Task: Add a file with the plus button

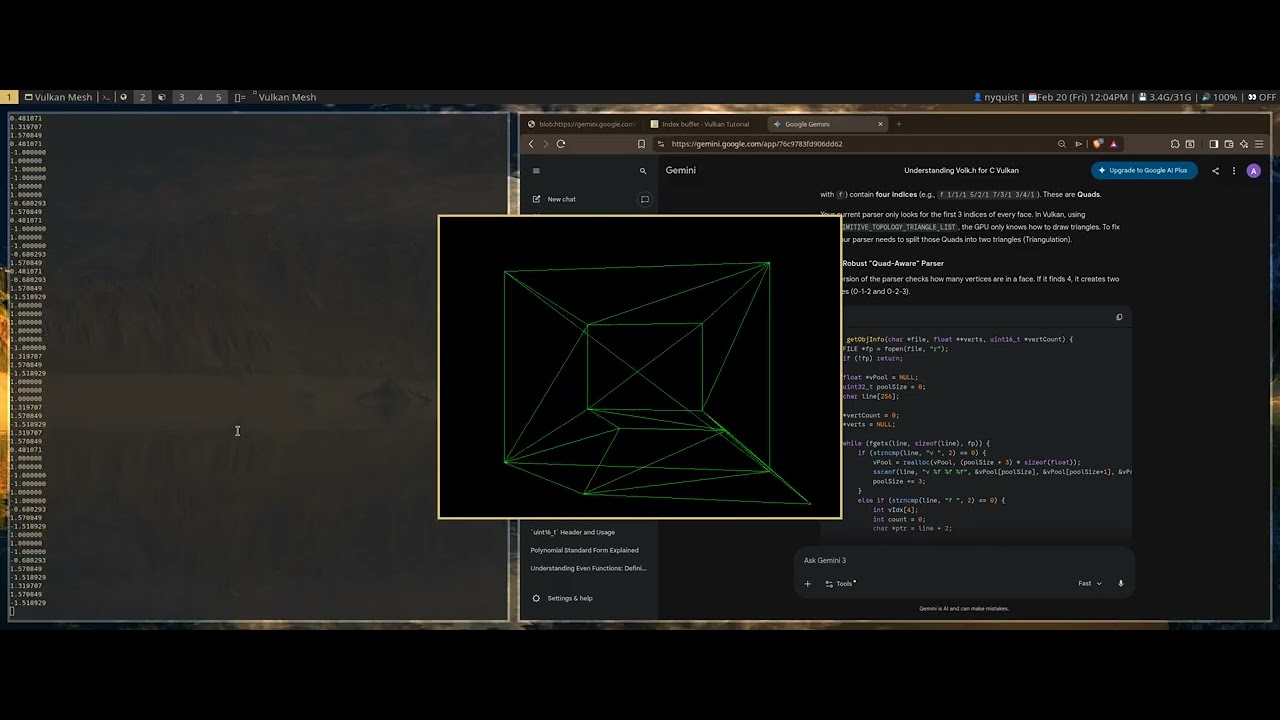Action: 808,584
